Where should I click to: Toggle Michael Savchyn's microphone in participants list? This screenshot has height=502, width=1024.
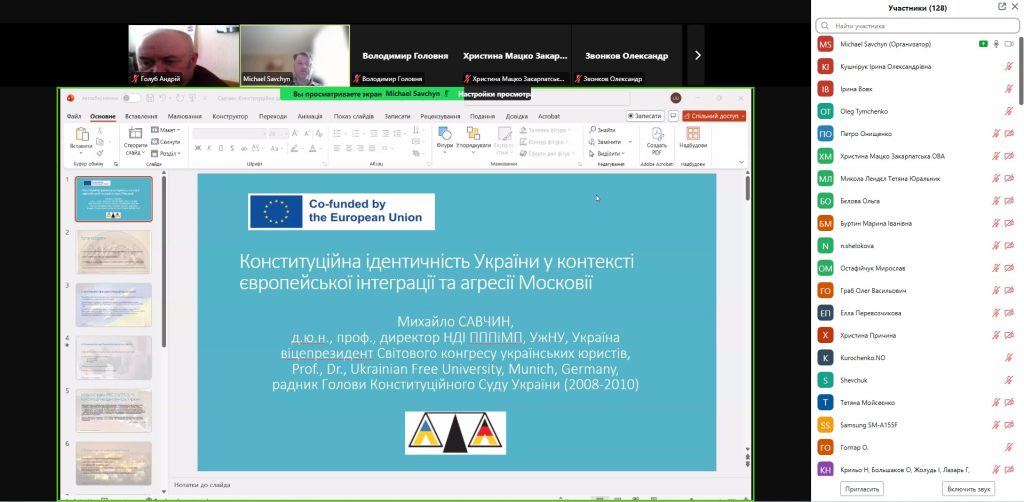coord(997,44)
